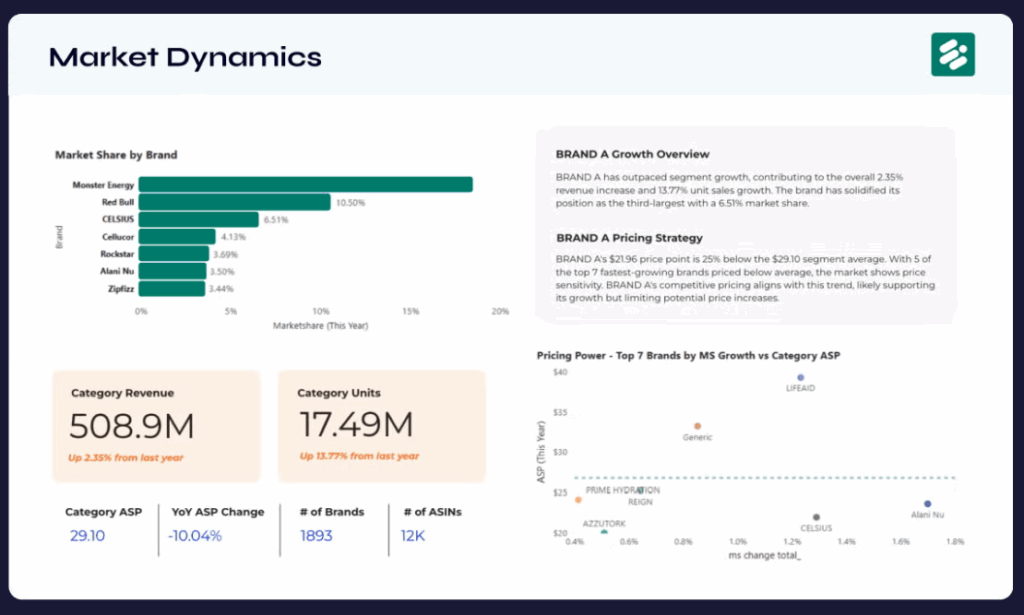
Task: Click the LIFEAID scatter plot dot
Action: pyautogui.click(x=801, y=378)
